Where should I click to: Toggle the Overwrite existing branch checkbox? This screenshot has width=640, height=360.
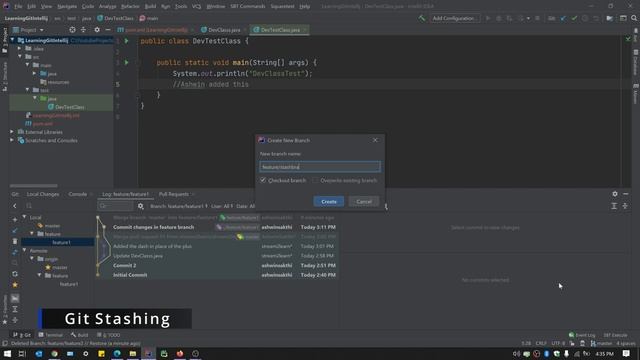pyautogui.click(x=315, y=180)
